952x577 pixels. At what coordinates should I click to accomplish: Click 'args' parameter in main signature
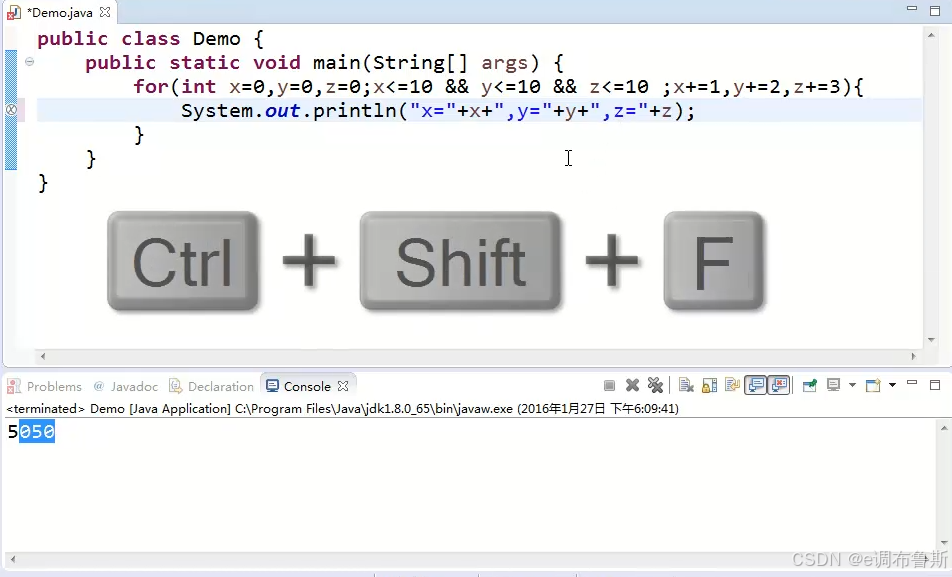tap(505, 63)
